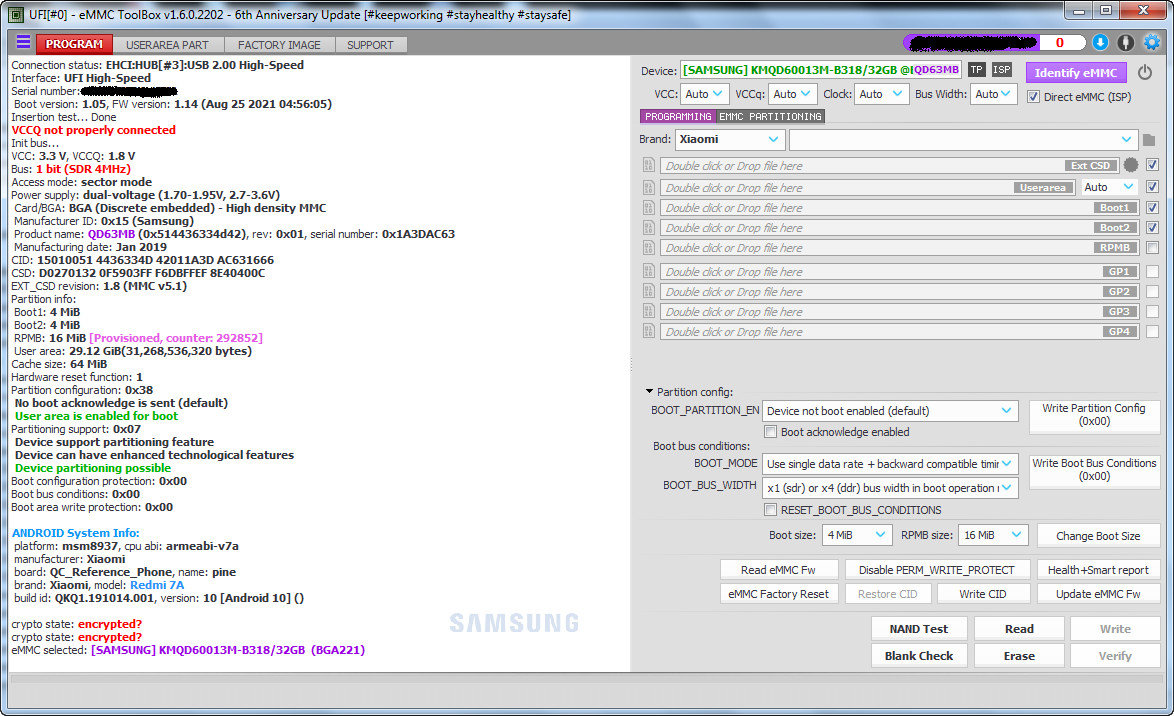
Task: Click the file icon on Boot2 row
Action: pyautogui.click(x=648, y=228)
